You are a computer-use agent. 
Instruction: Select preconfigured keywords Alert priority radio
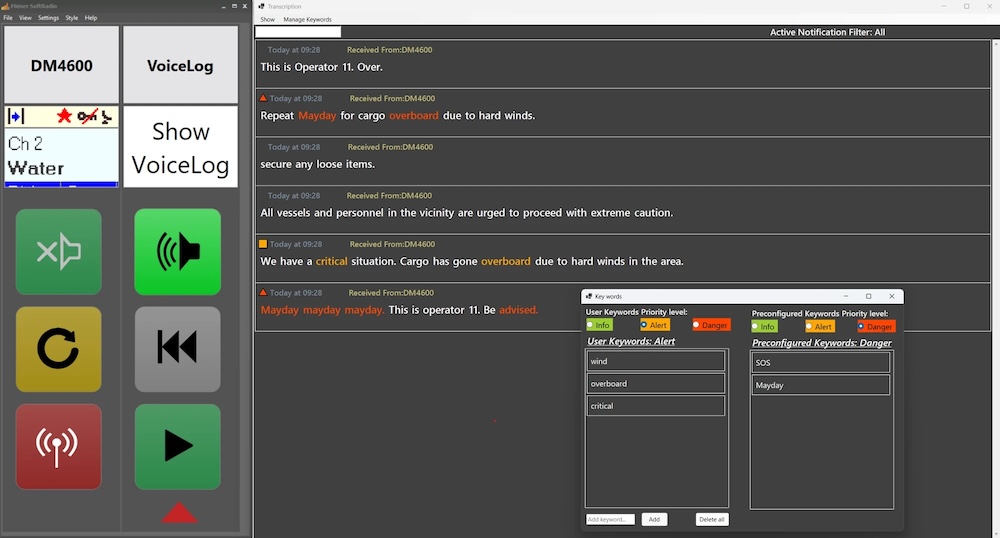point(811,326)
